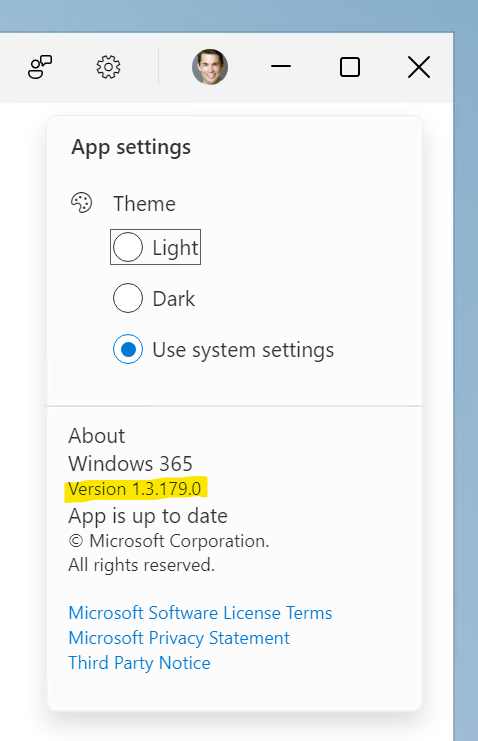Click the settings gear icon
Screen dimensions: 478x741
pos(108,67)
